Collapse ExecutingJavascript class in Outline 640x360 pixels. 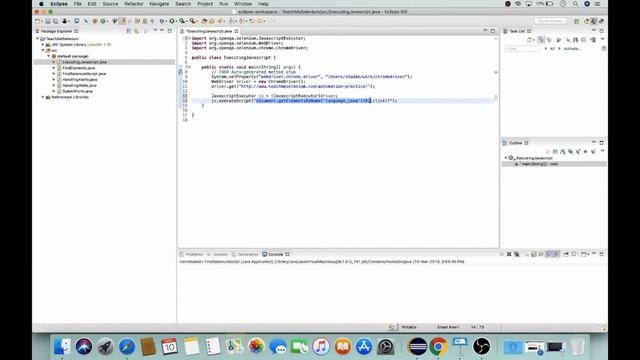(506, 158)
